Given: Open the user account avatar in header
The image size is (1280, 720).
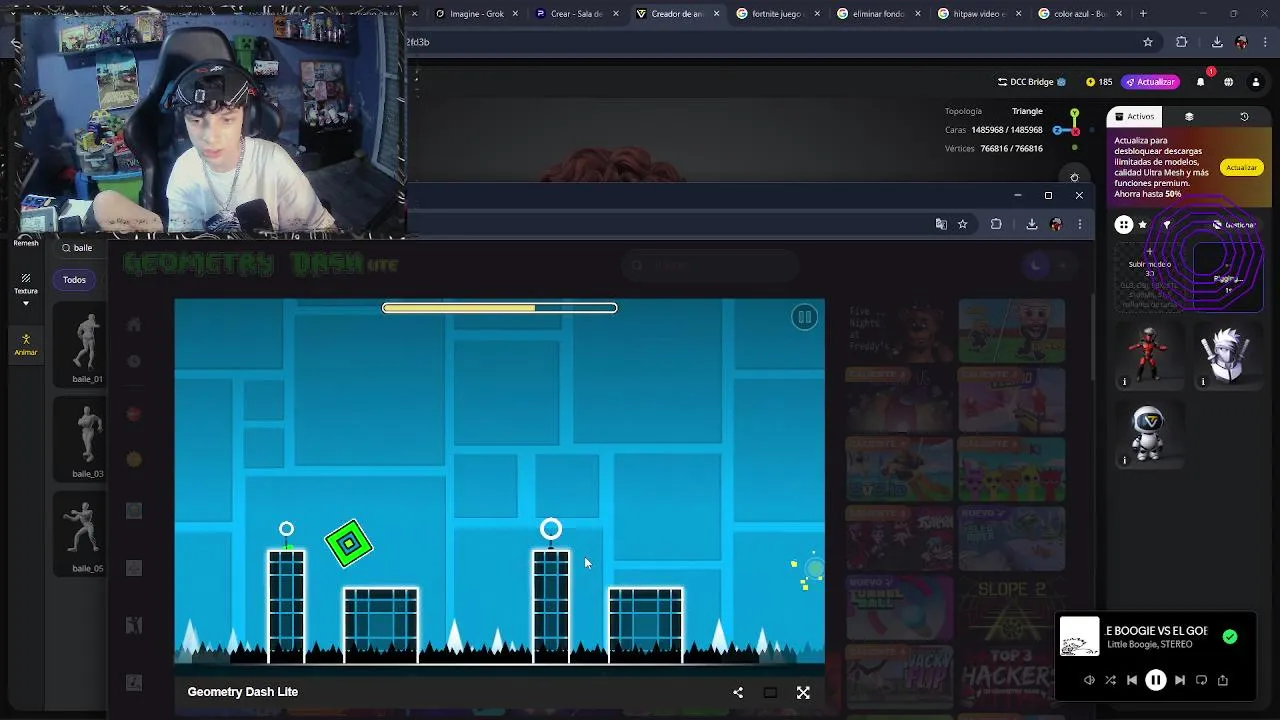Looking at the screenshot, I should click(x=1256, y=82).
